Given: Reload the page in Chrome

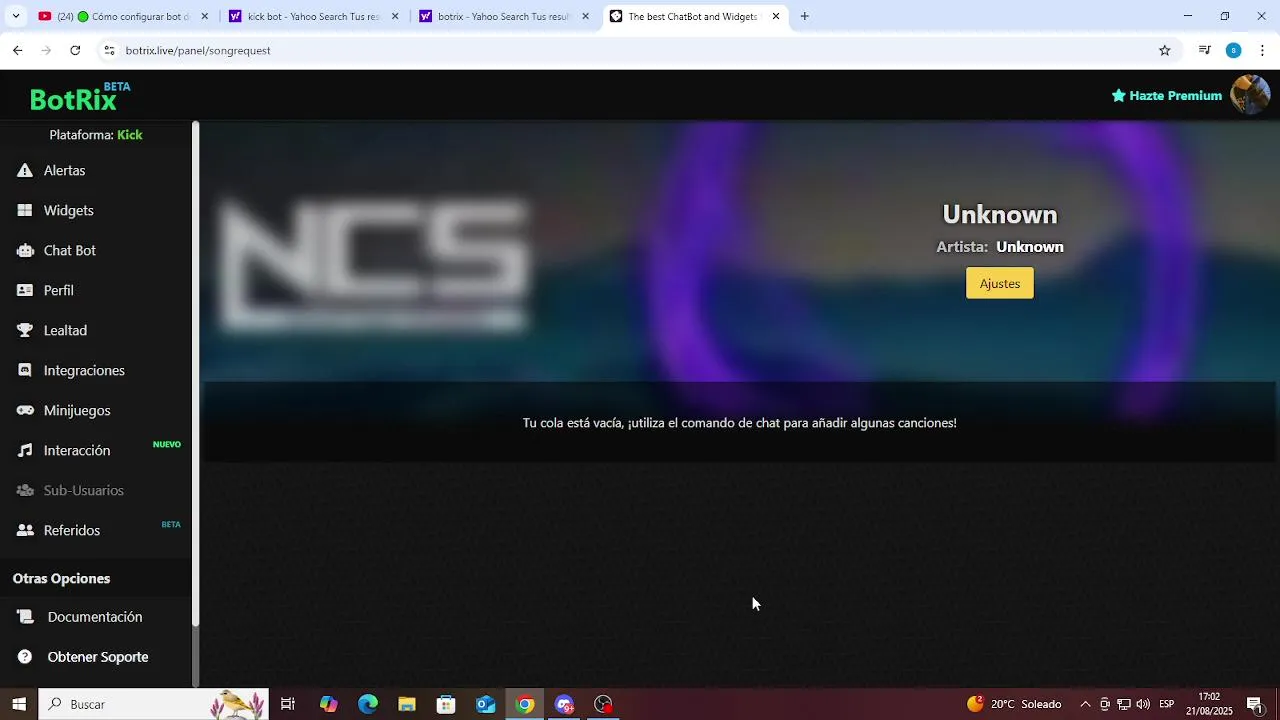Looking at the screenshot, I should (75, 50).
